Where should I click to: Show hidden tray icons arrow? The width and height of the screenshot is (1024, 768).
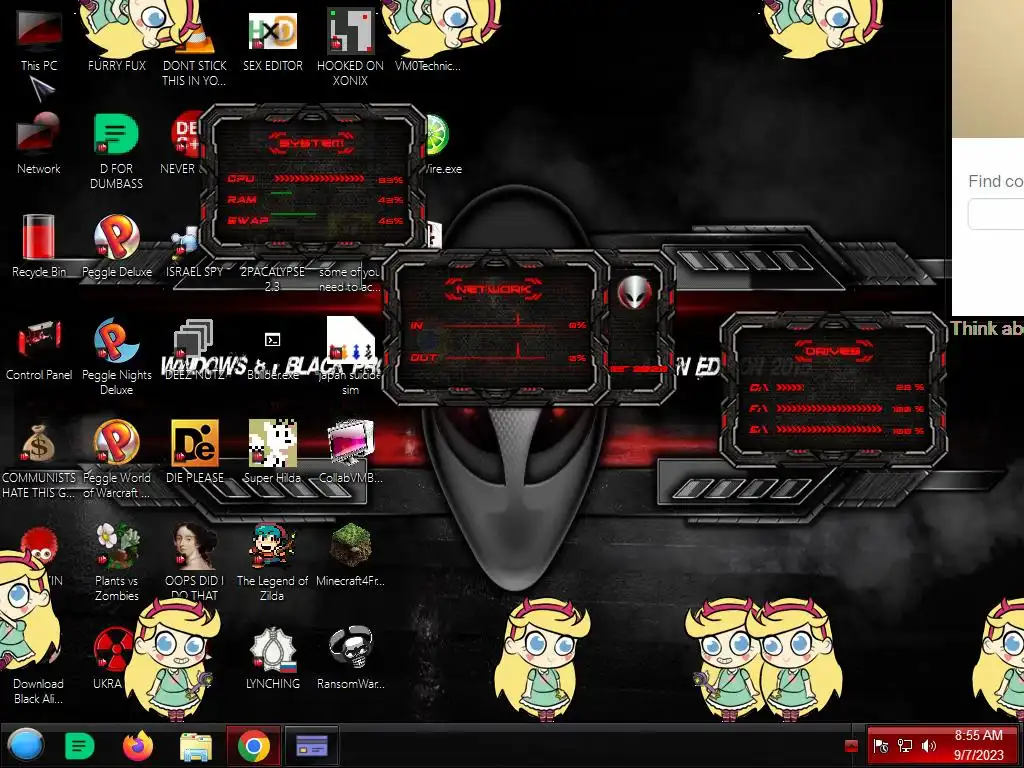tap(851, 745)
